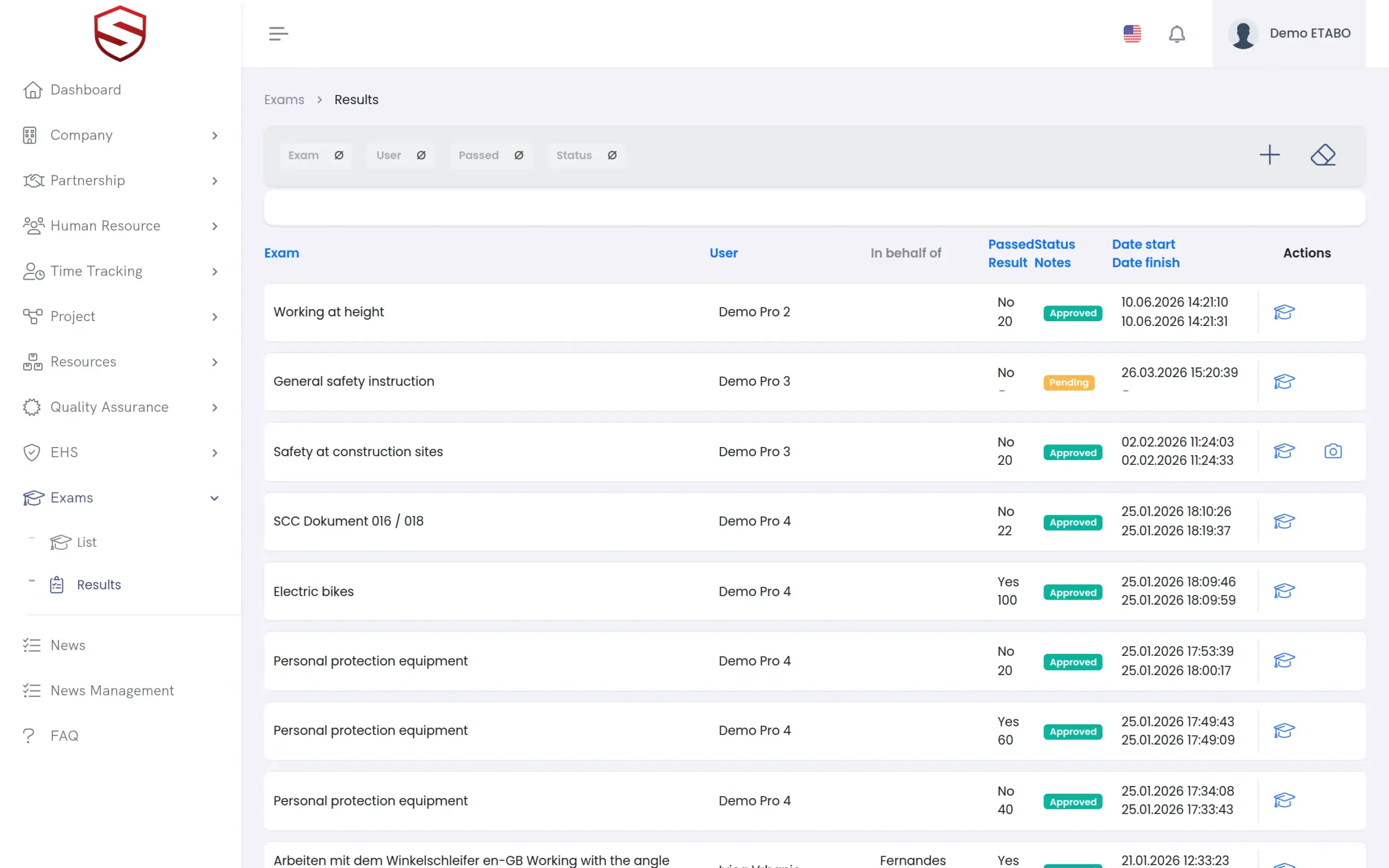The height and width of the screenshot is (868, 1389).
Task: Open exam details for Working at height
Action: [1284, 312]
